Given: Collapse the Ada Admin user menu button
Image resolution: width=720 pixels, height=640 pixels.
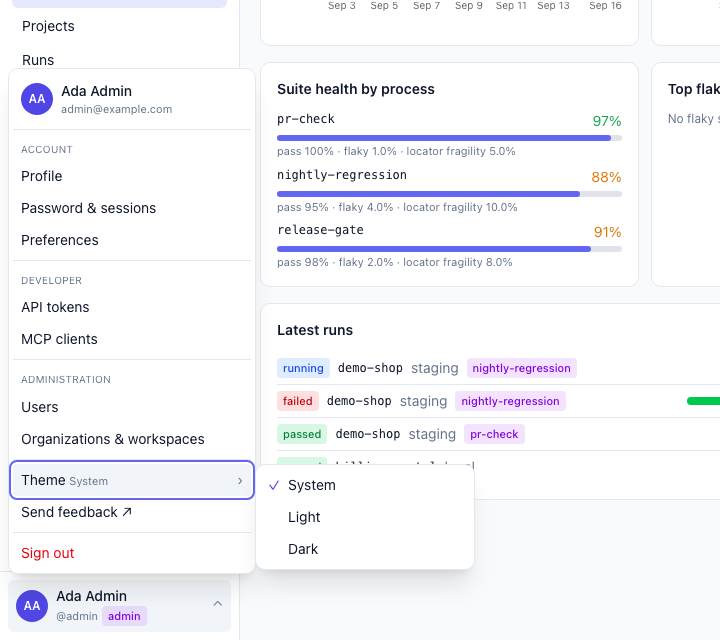Looking at the screenshot, I should [119, 606].
